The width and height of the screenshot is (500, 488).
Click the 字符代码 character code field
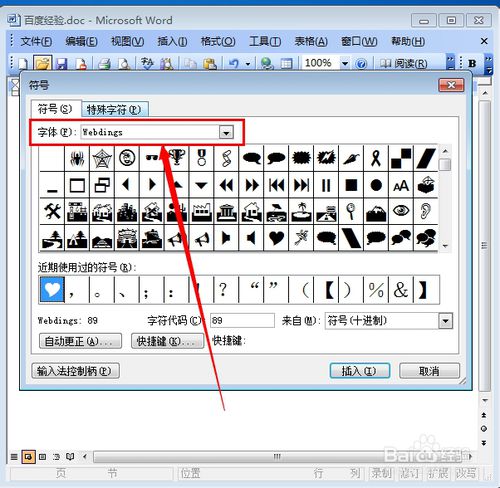click(242, 321)
